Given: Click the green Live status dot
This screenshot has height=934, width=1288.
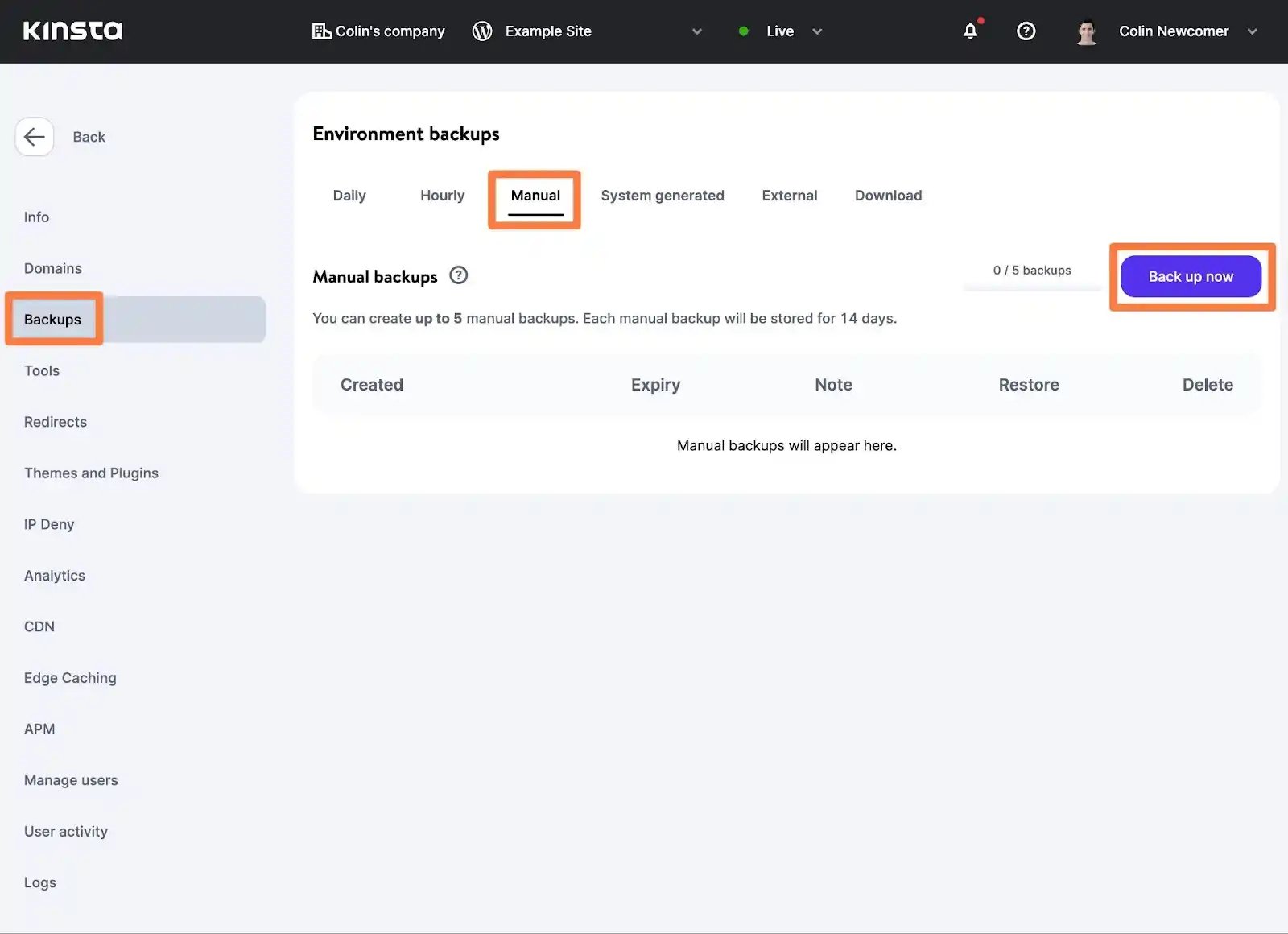Looking at the screenshot, I should tap(743, 31).
